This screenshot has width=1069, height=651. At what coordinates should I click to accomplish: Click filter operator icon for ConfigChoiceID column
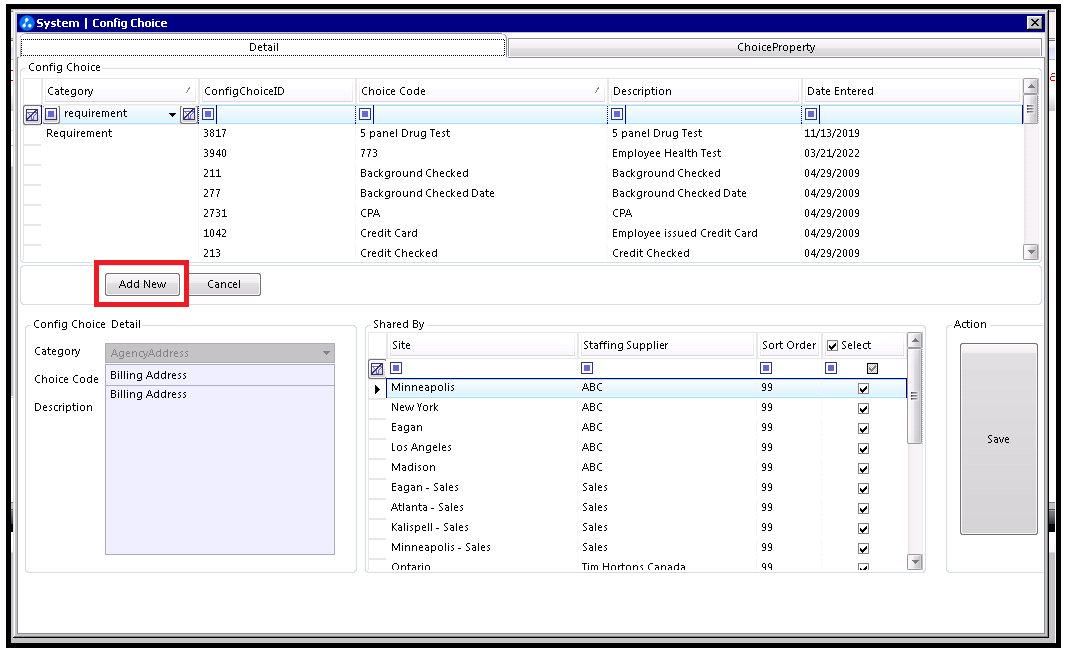[x=209, y=114]
